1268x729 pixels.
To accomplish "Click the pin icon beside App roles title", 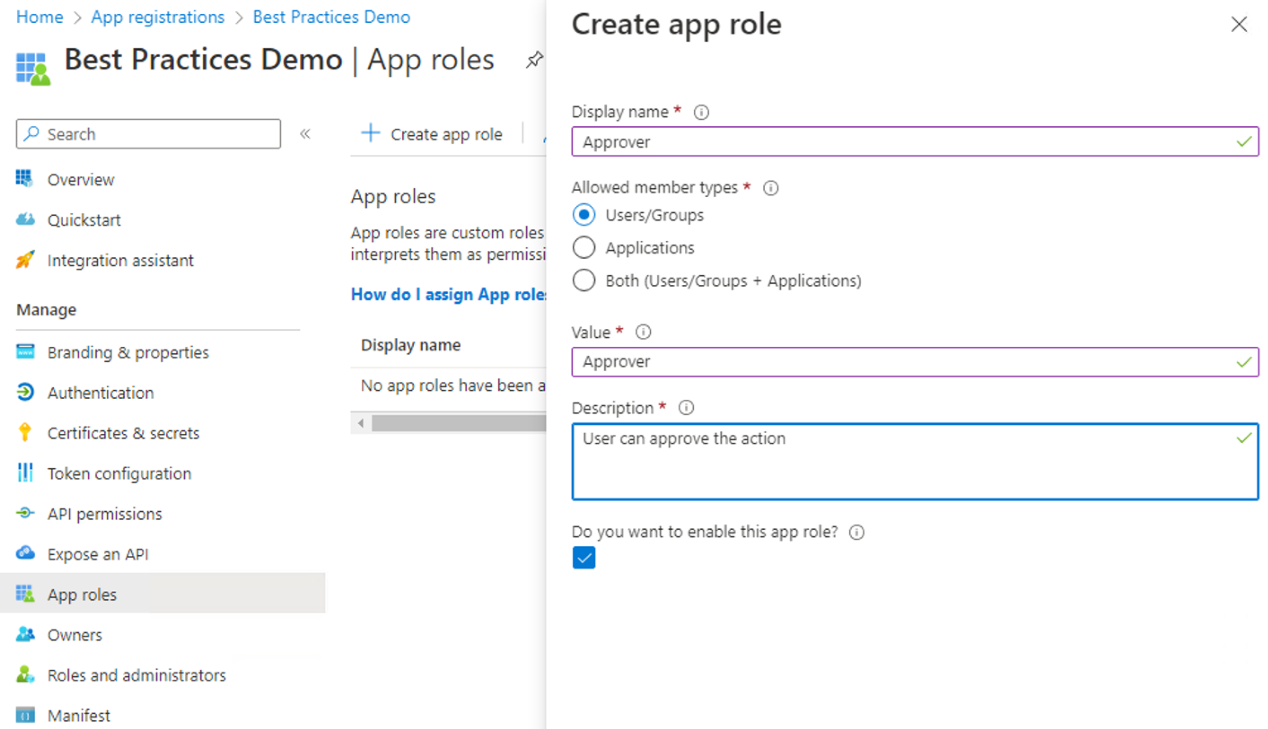I will [x=533, y=59].
